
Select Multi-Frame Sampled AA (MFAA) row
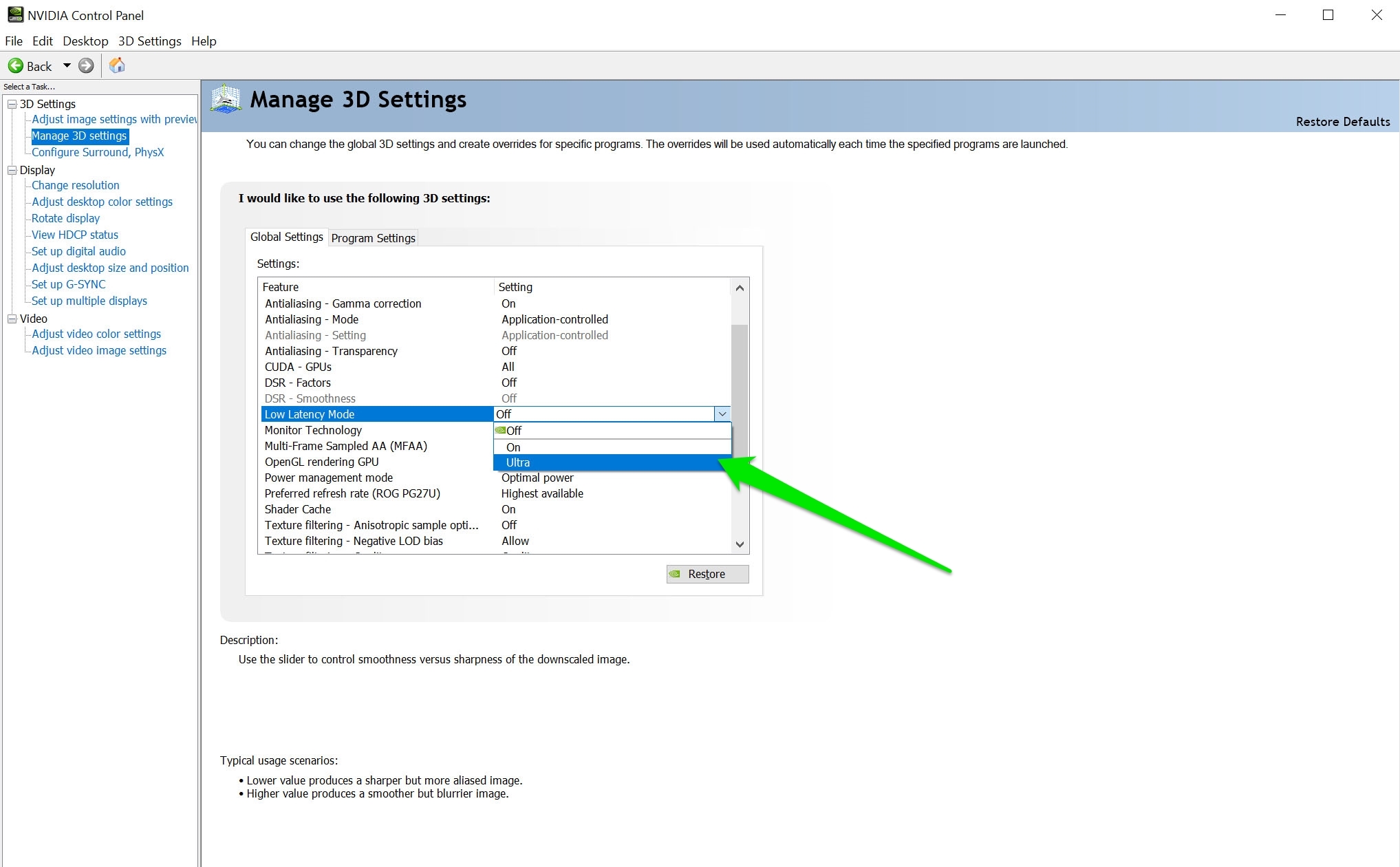tap(377, 446)
